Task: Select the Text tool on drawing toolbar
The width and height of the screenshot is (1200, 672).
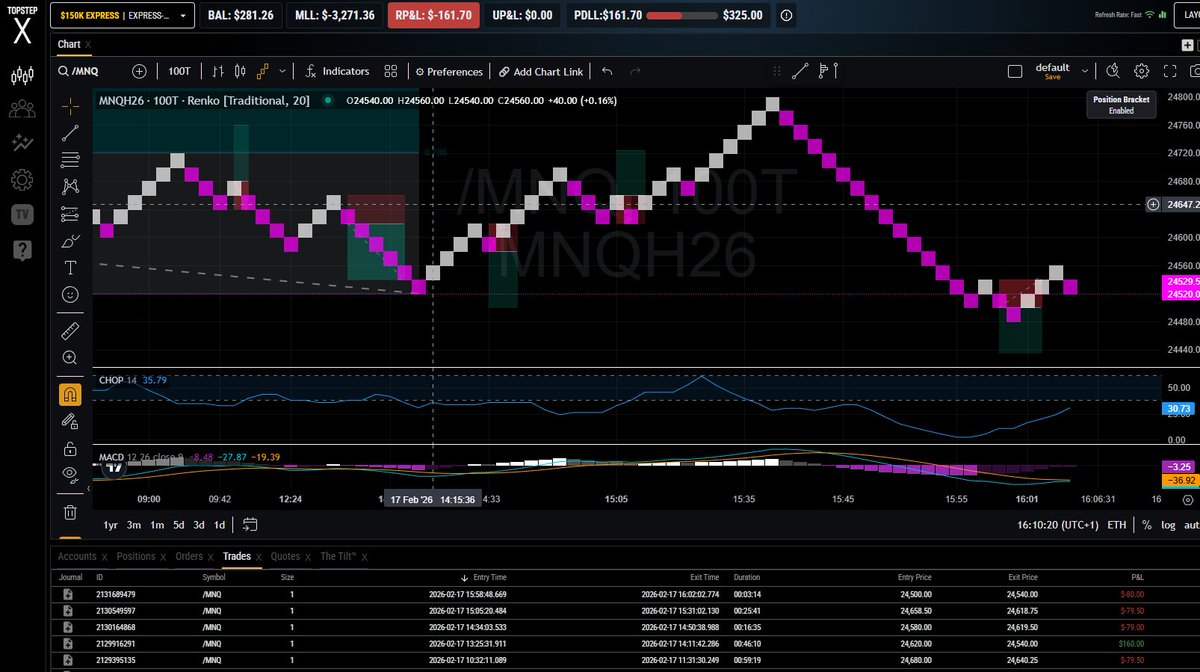Action: click(70, 267)
